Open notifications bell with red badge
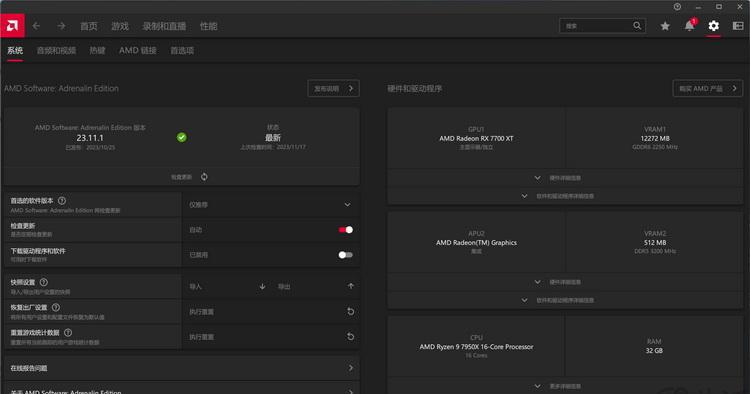Image resolution: width=750 pixels, height=394 pixels. pyautogui.click(x=690, y=25)
